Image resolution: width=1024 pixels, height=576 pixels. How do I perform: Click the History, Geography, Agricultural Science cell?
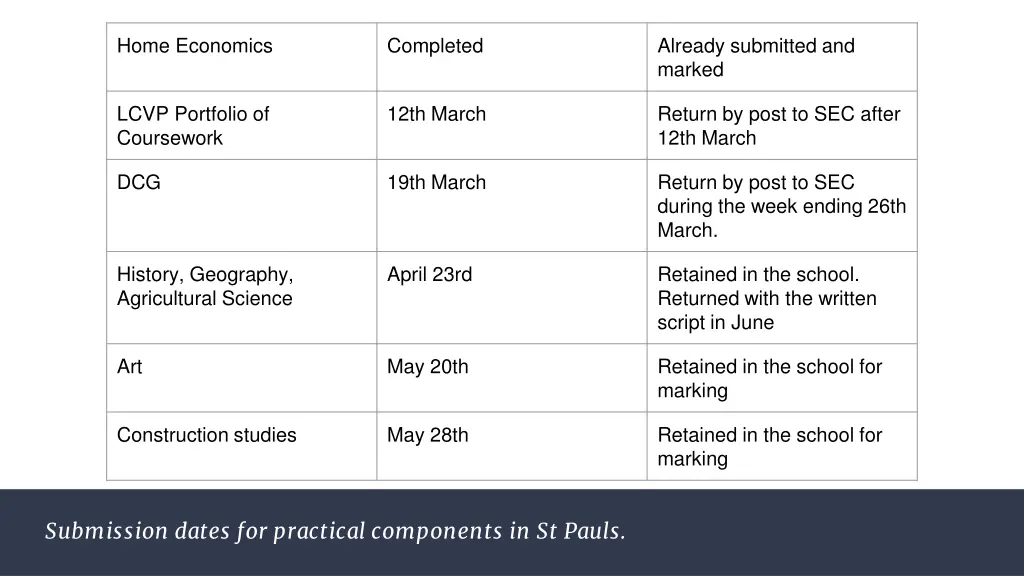[242, 298]
